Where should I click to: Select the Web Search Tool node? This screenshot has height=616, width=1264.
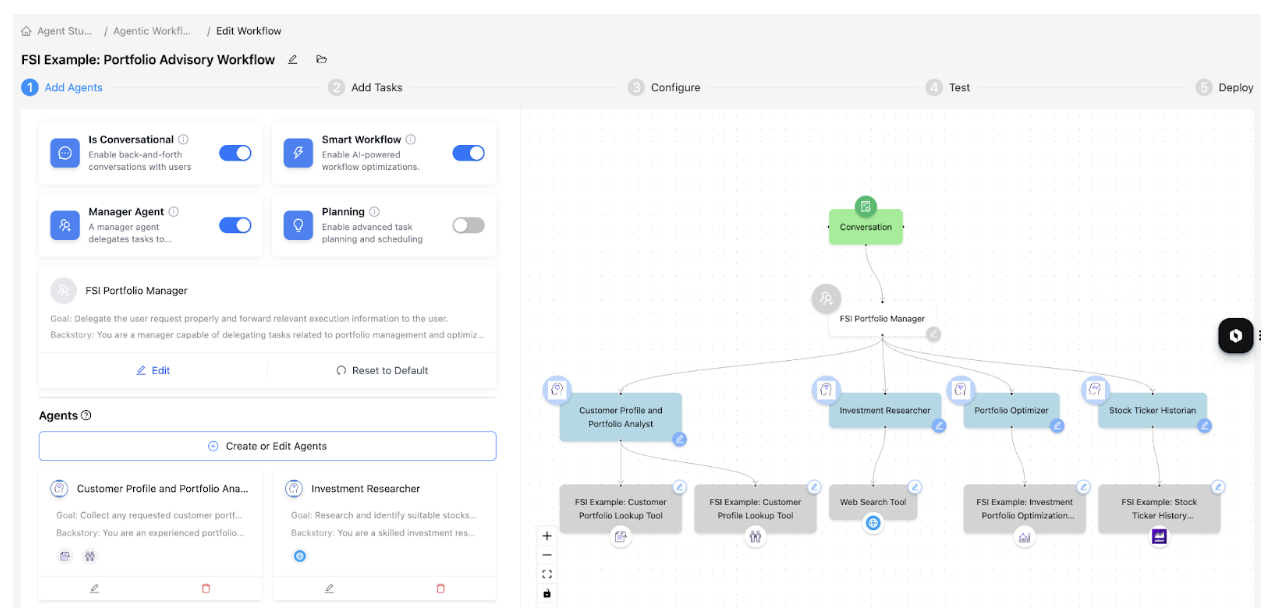(x=873, y=502)
